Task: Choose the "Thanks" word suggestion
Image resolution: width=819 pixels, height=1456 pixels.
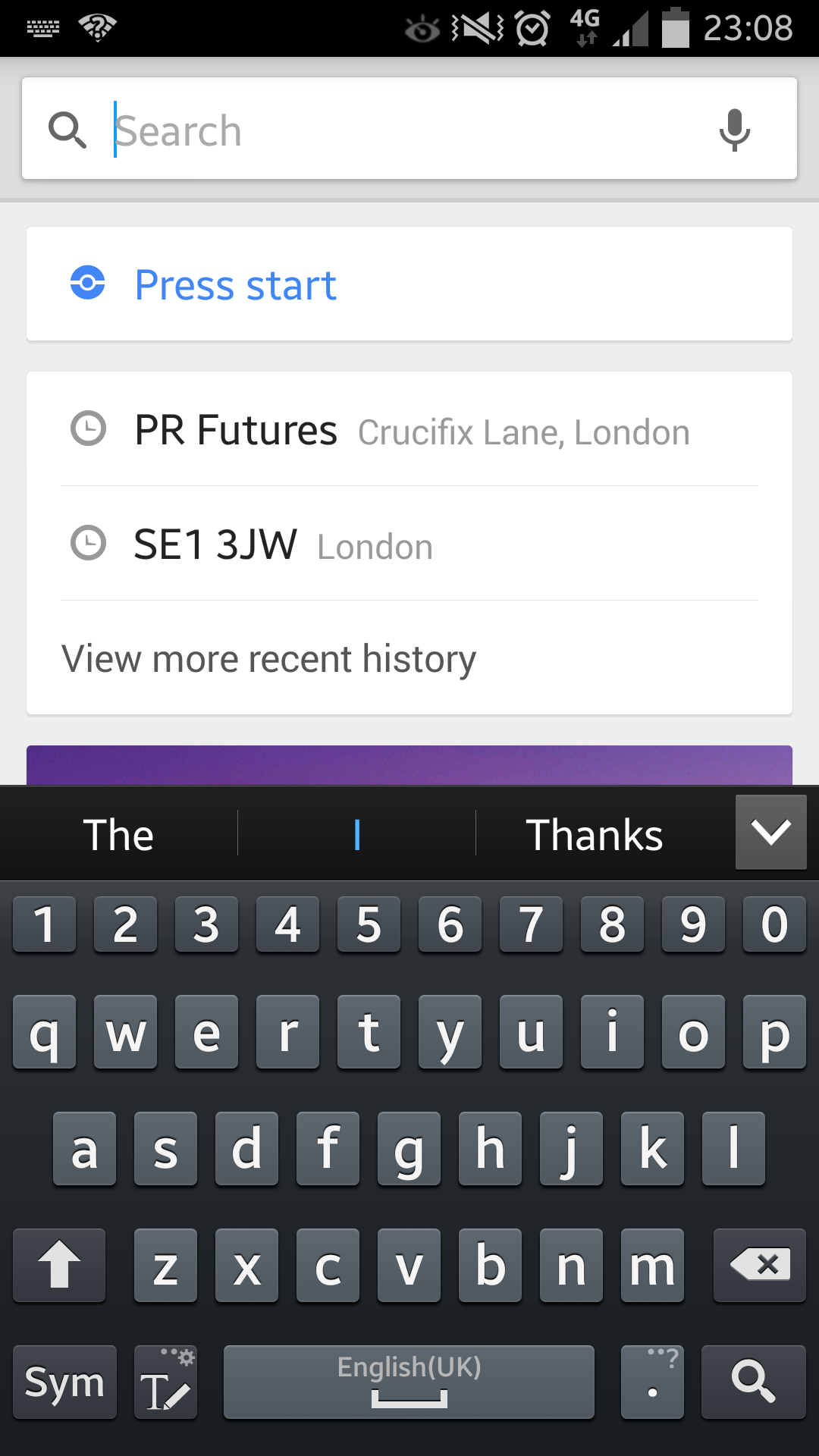Action: point(594,835)
